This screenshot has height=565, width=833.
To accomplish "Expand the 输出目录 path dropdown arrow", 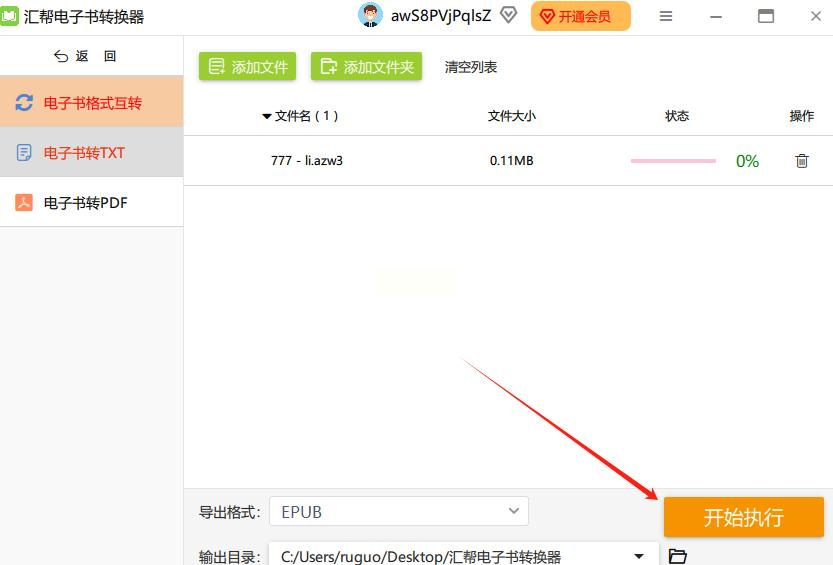I will tap(639, 556).
